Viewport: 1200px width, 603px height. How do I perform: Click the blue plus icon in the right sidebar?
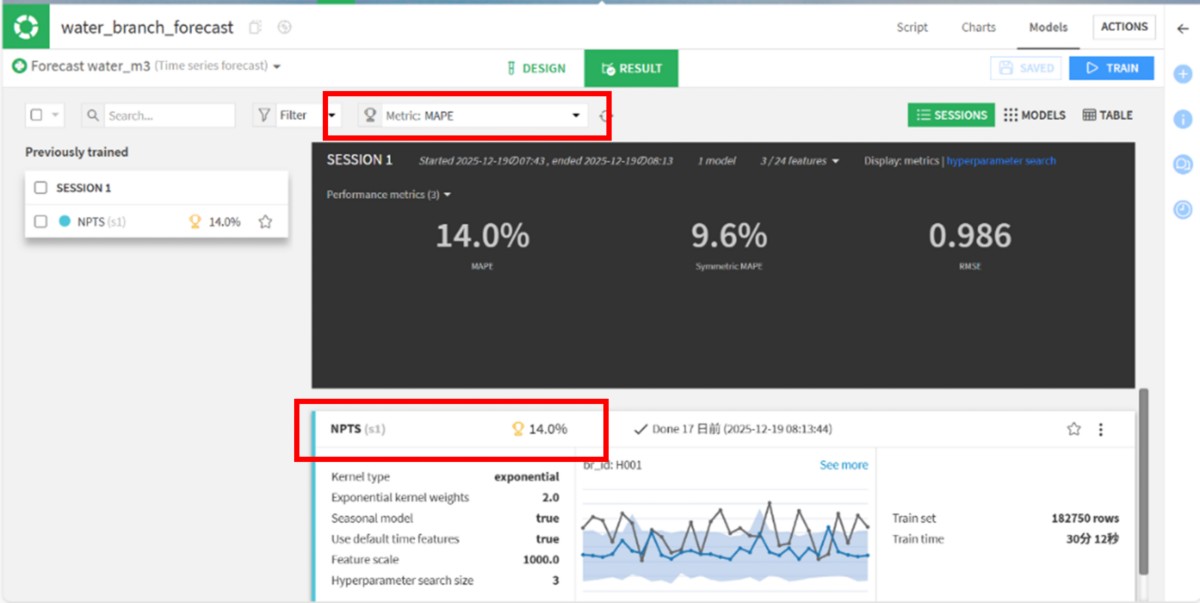(1182, 74)
